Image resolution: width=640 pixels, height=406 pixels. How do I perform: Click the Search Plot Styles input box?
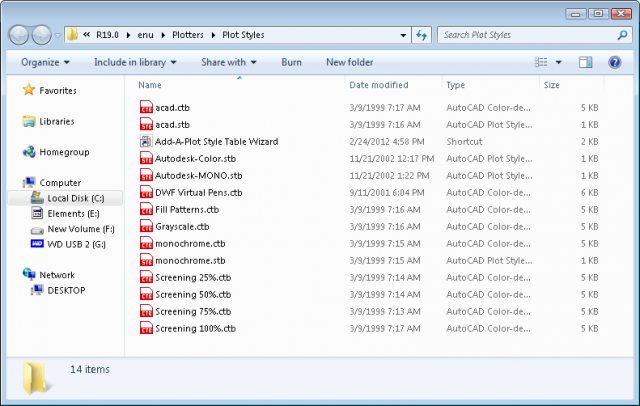click(524, 35)
